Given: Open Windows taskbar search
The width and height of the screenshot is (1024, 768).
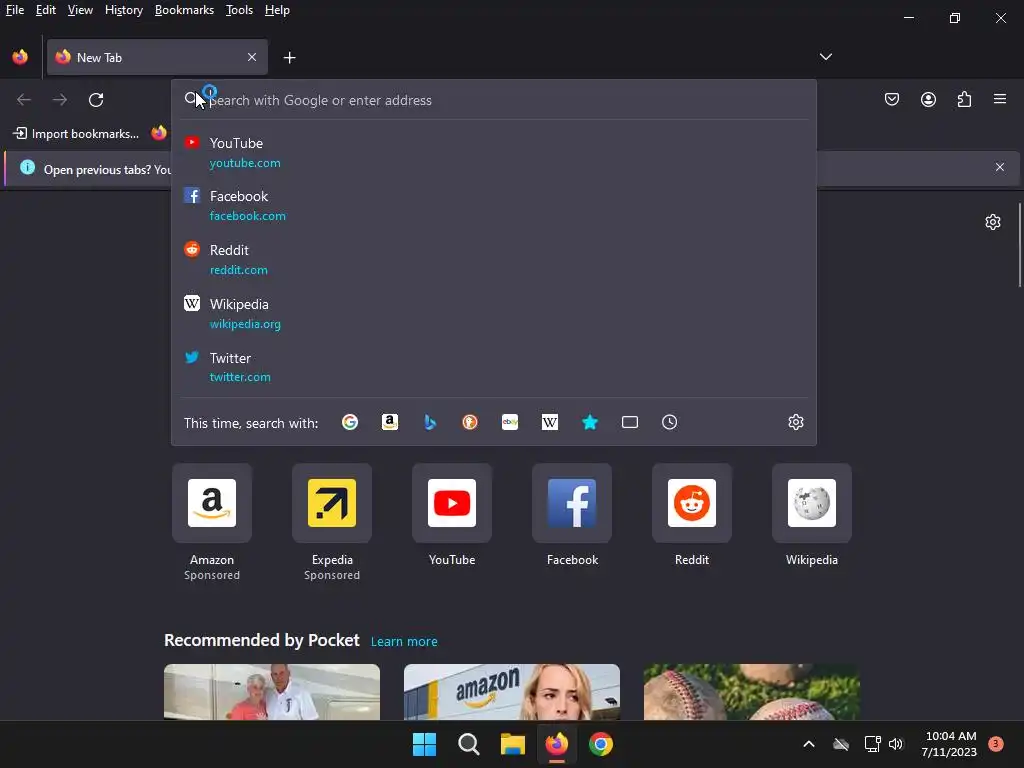Looking at the screenshot, I should [x=468, y=744].
